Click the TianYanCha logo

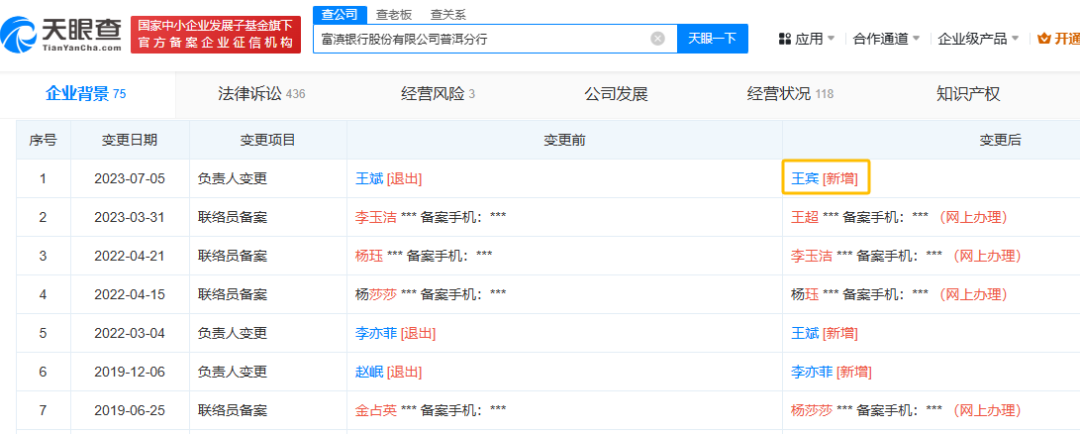tap(62, 34)
